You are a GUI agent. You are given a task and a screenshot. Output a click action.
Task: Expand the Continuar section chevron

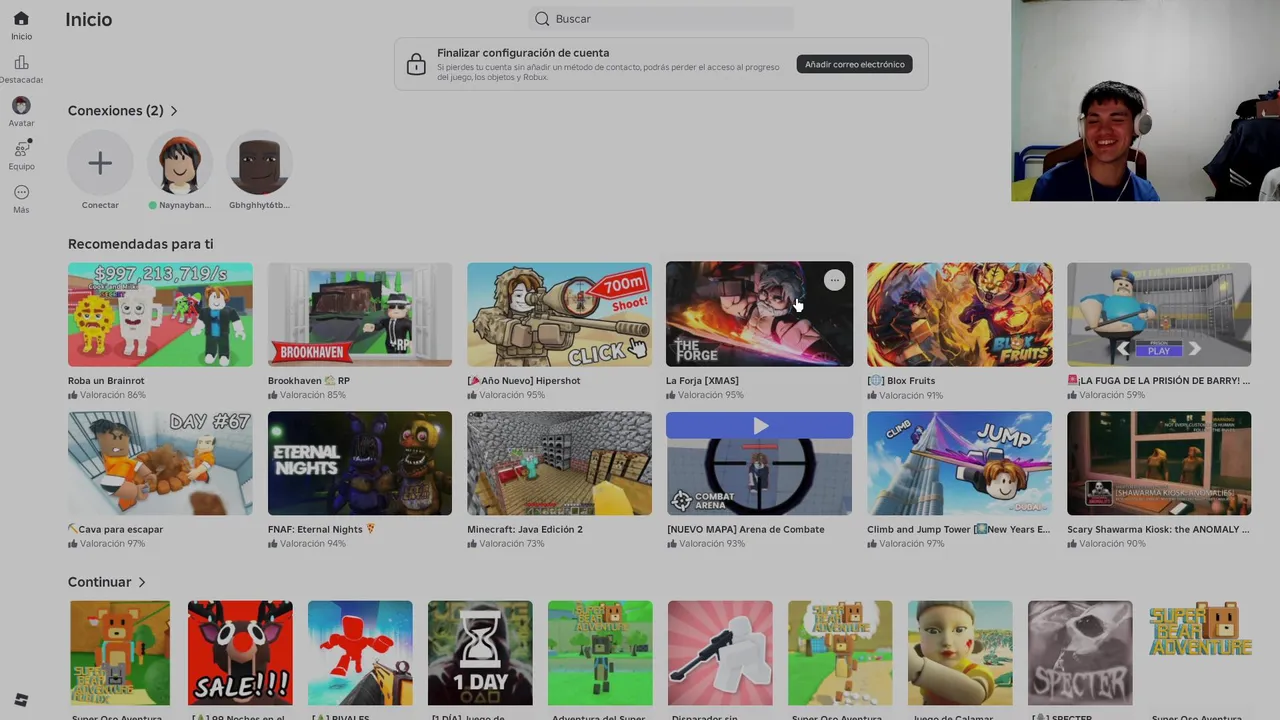(x=142, y=582)
